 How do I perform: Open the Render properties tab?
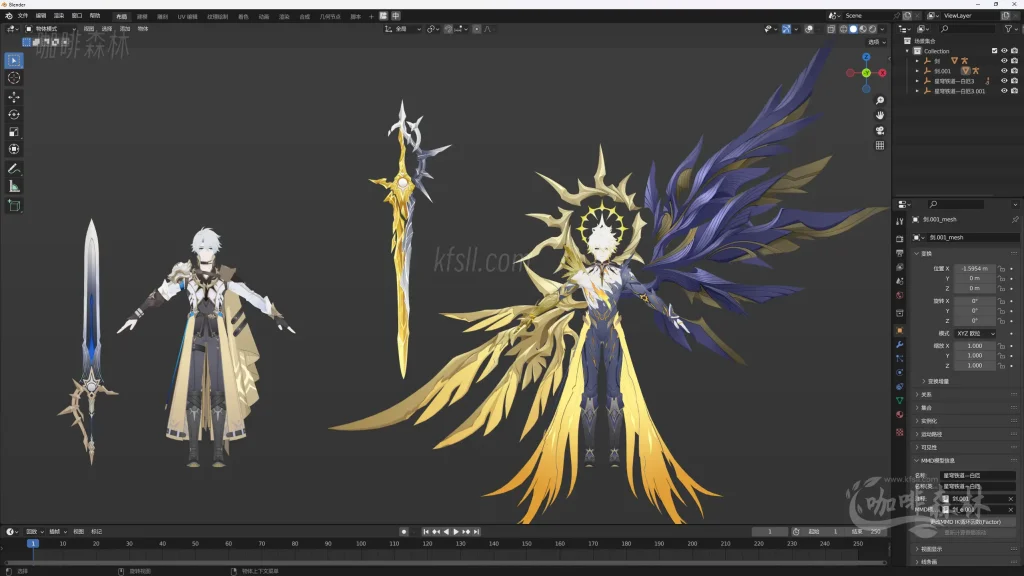tap(899, 239)
